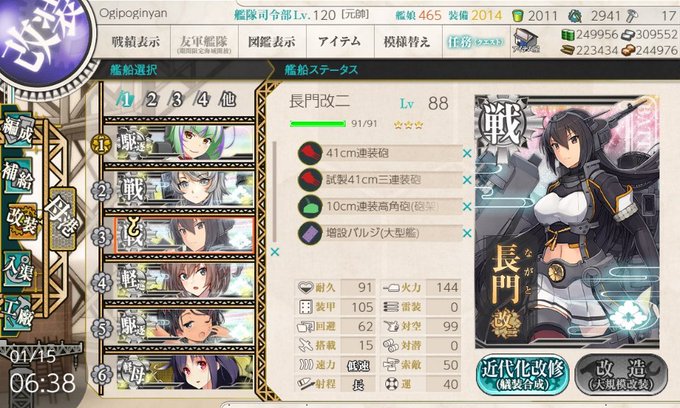The width and height of the screenshot is (680, 408).
Task: Select the 入渠 docking repair side icon
Action: (x=19, y=269)
